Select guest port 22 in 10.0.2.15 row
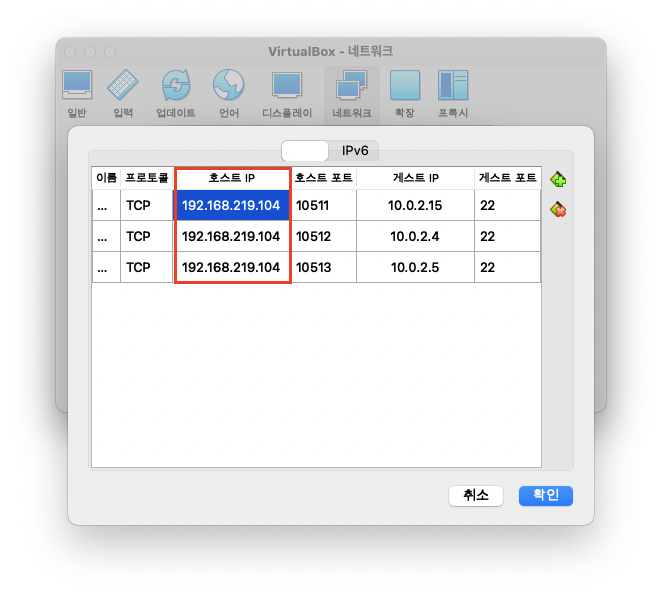The width and height of the screenshot is (662, 599). (507, 205)
